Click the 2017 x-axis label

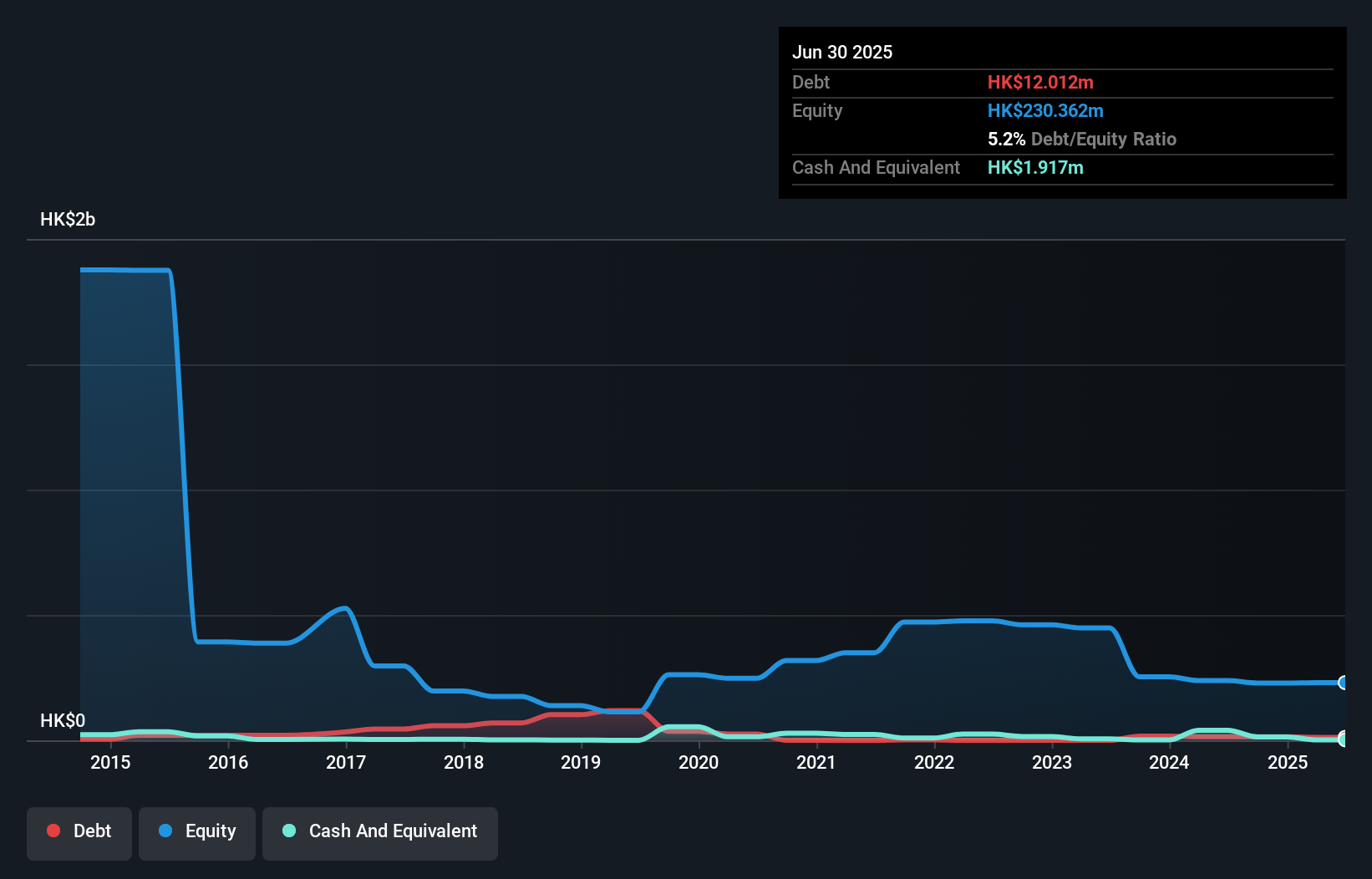click(346, 762)
